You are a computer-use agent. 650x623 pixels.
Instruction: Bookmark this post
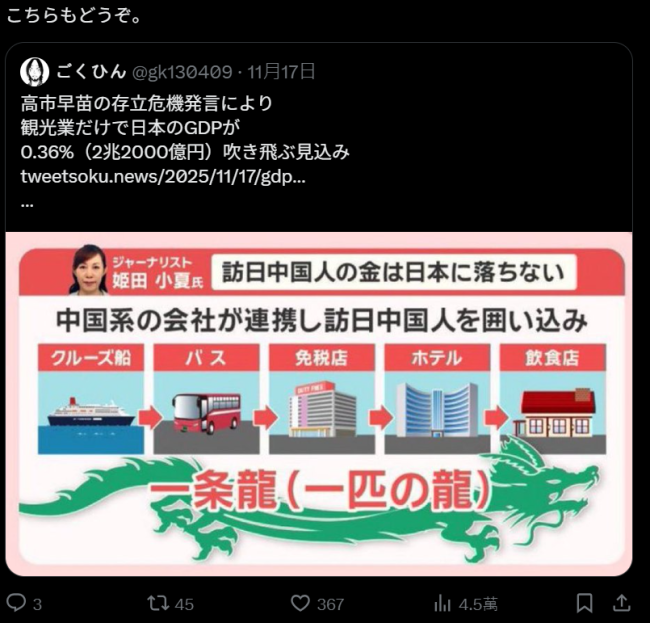585,603
